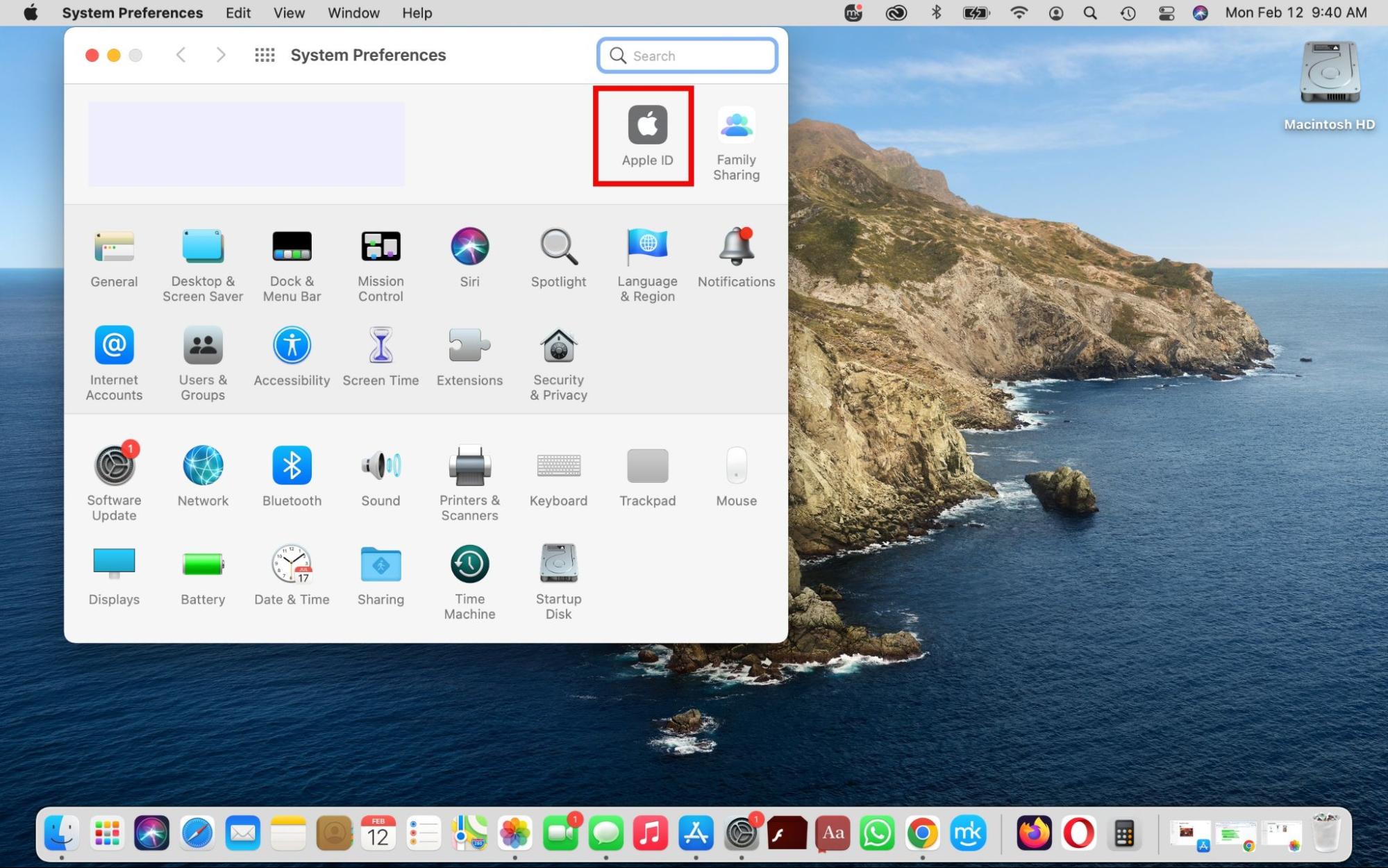Image resolution: width=1388 pixels, height=868 pixels.
Task: Open Printers & Scanners settings
Action: 469,484
